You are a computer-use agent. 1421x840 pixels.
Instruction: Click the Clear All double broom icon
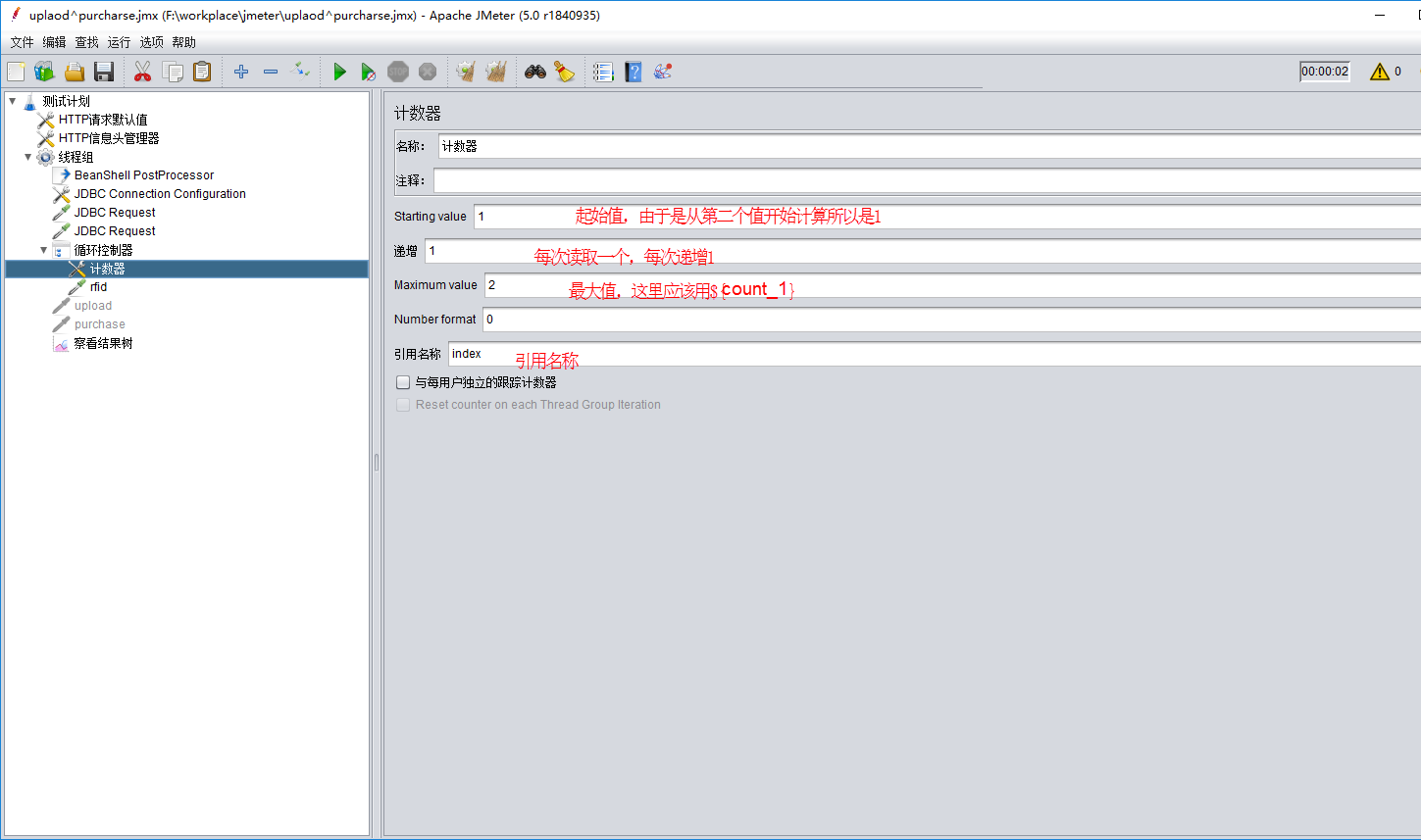496,72
